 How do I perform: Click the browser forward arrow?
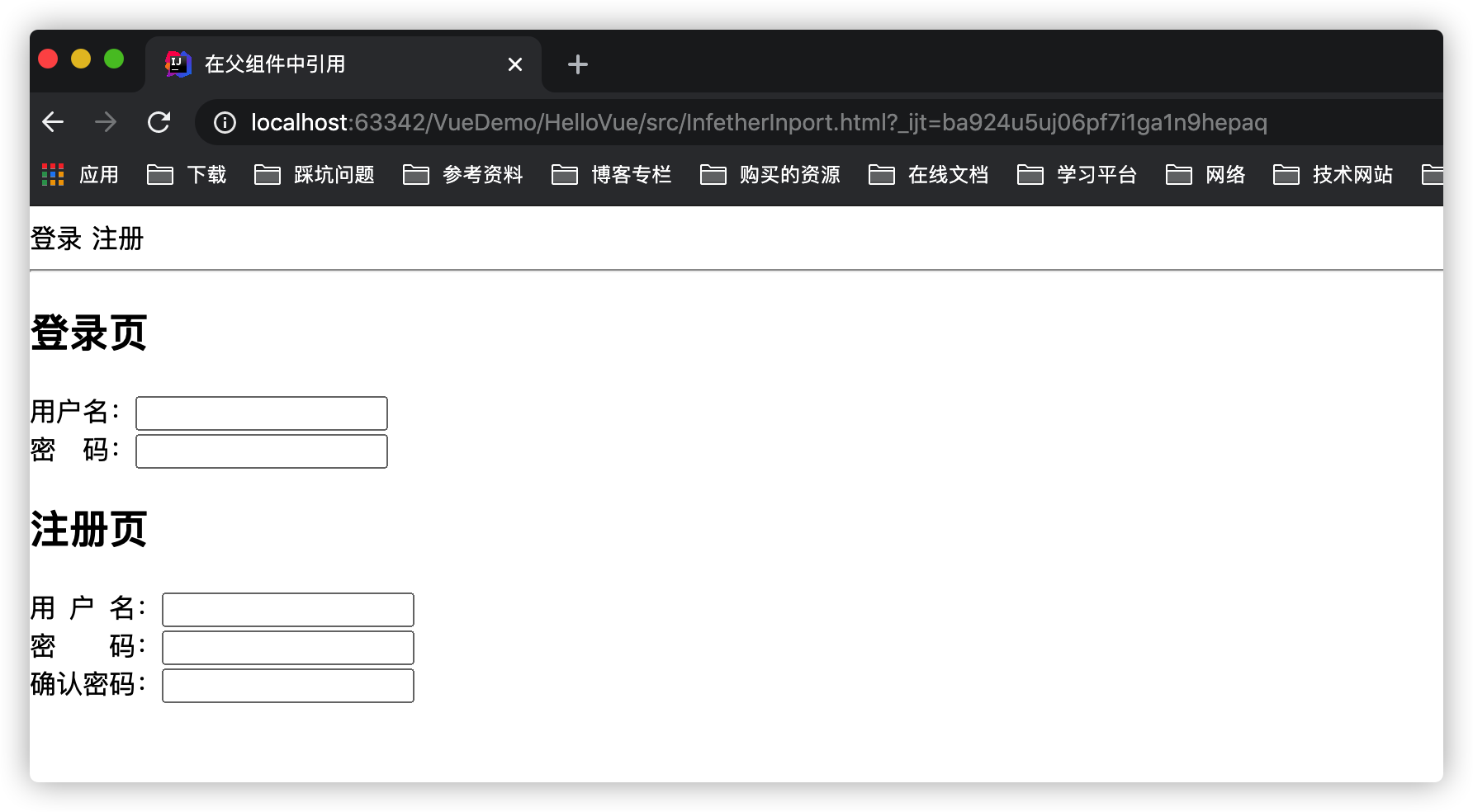(106, 122)
